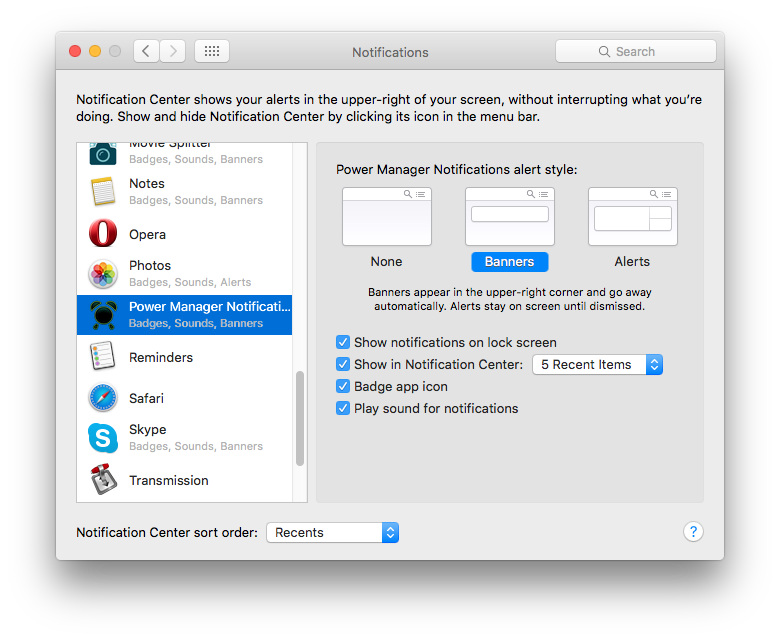Select Skype in the app list

(x=185, y=438)
